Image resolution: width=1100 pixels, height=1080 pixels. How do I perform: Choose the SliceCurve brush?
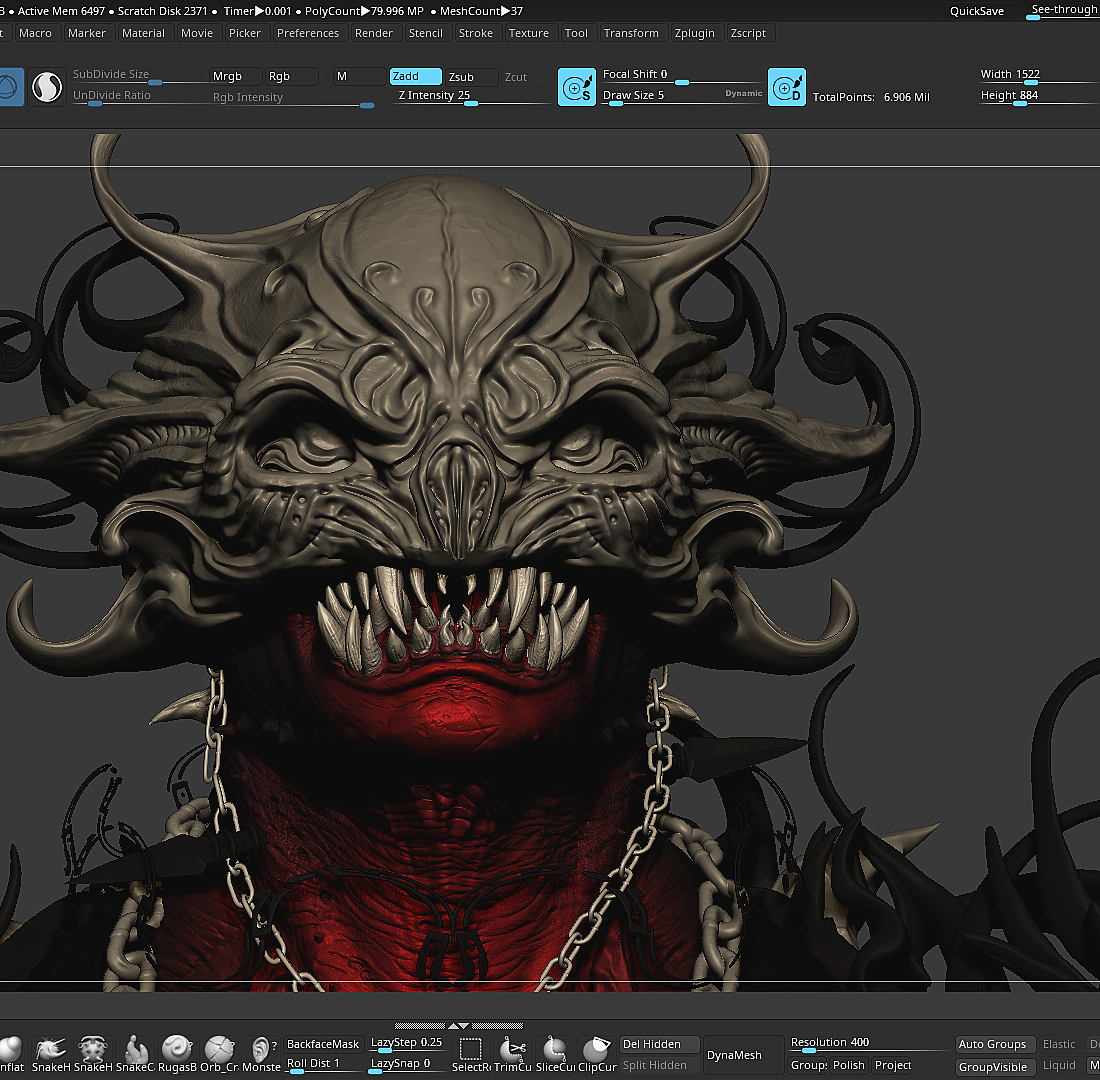click(x=555, y=1055)
